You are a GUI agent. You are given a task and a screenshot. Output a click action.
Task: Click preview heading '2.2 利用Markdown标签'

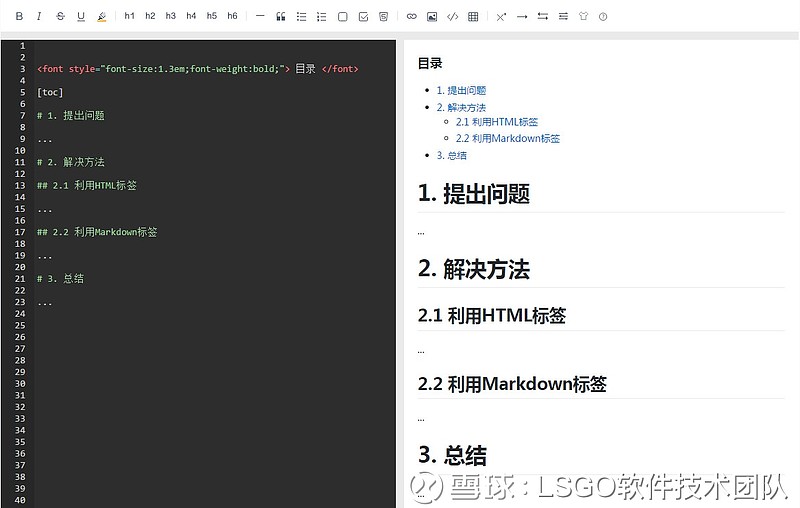click(512, 384)
